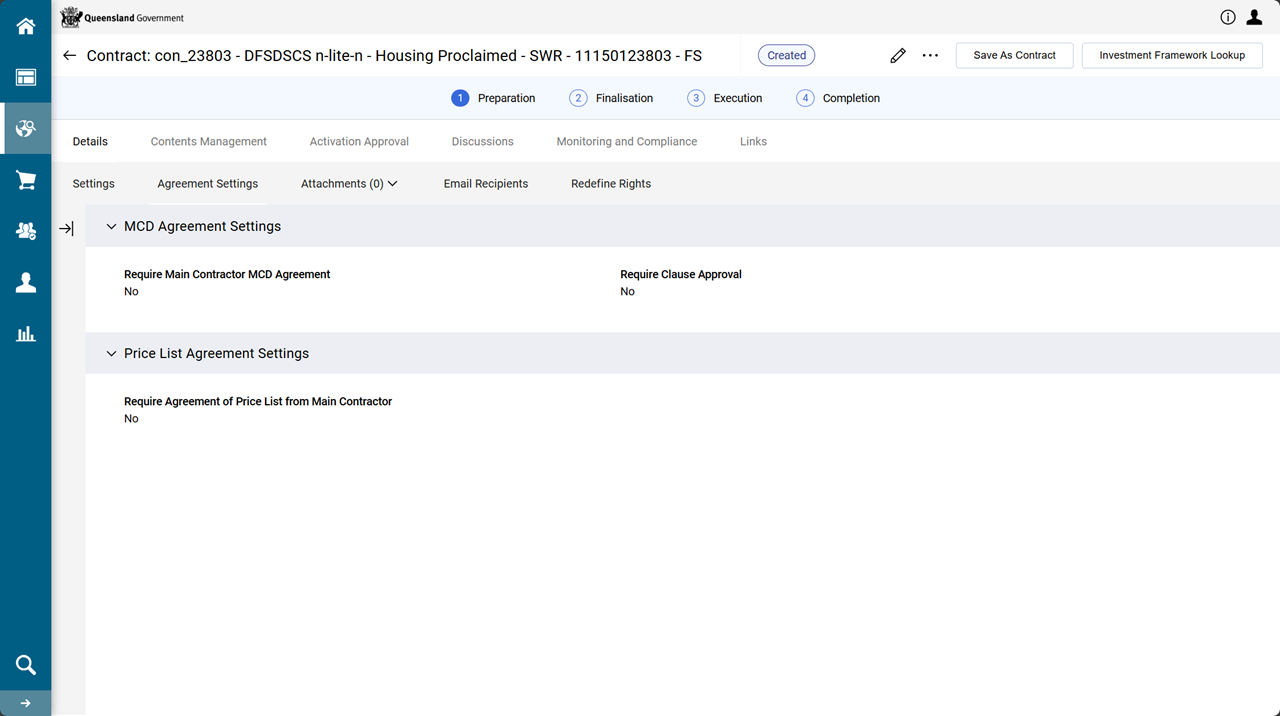Click the Save As Contract button
Viewport: 1280px width, 716px height.
point(1014,56)
